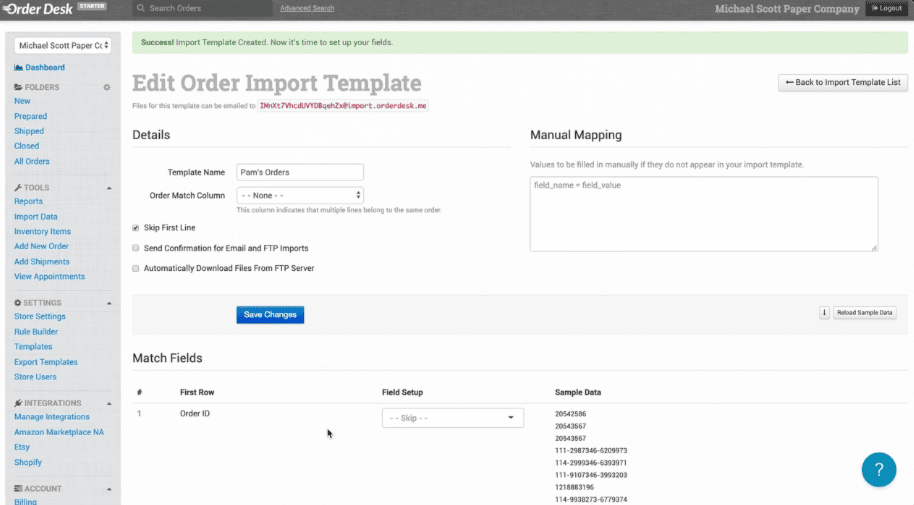Click the small download arrow icon button
The height and width of the screenshot is (505, 914).
click(824, 313)
